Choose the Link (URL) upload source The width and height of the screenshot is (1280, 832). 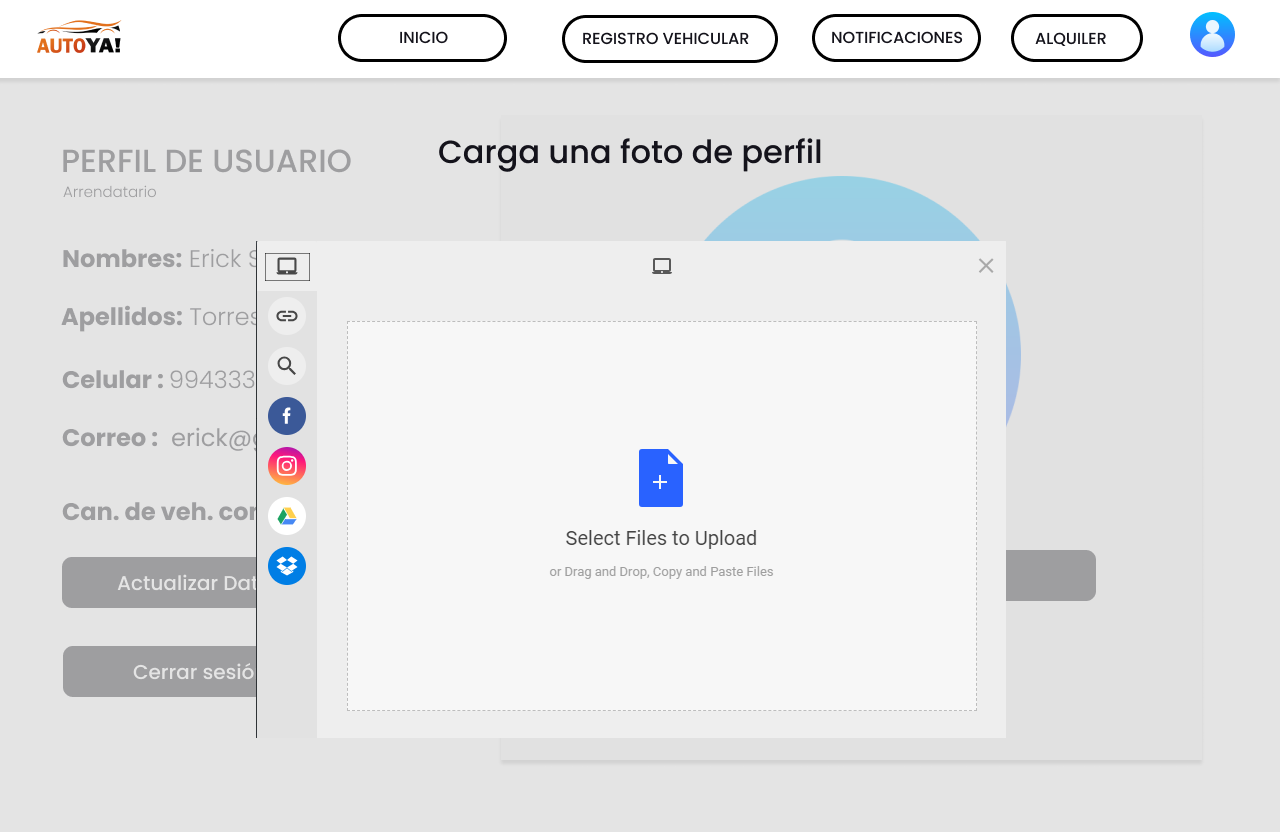[x=287, y=316]
